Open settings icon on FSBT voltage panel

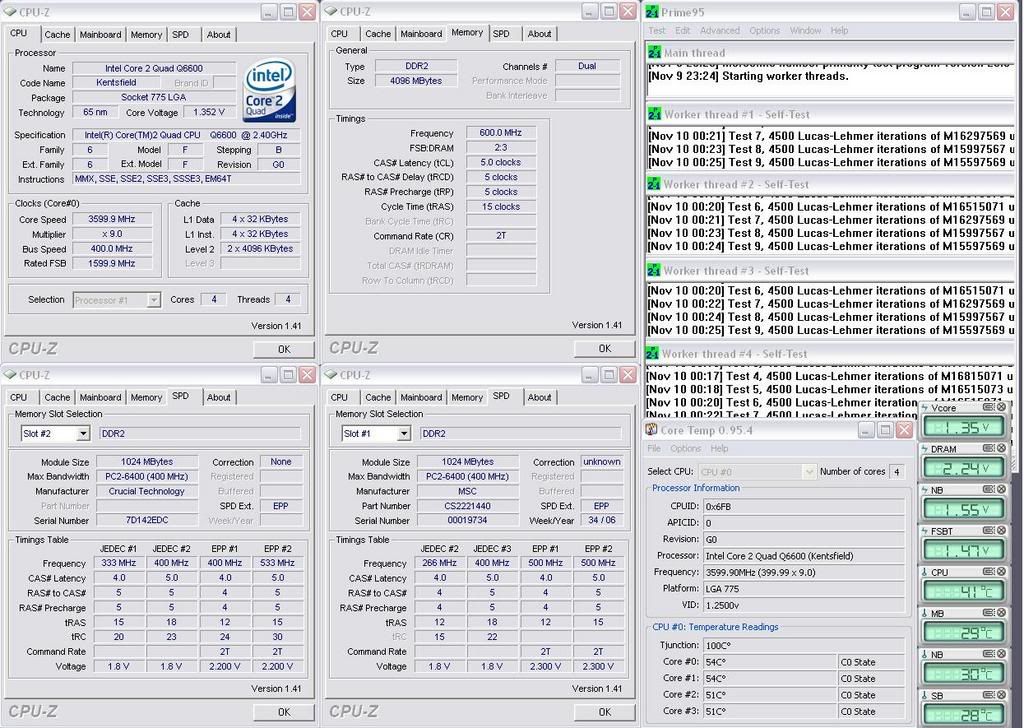[x=989, y=530]
